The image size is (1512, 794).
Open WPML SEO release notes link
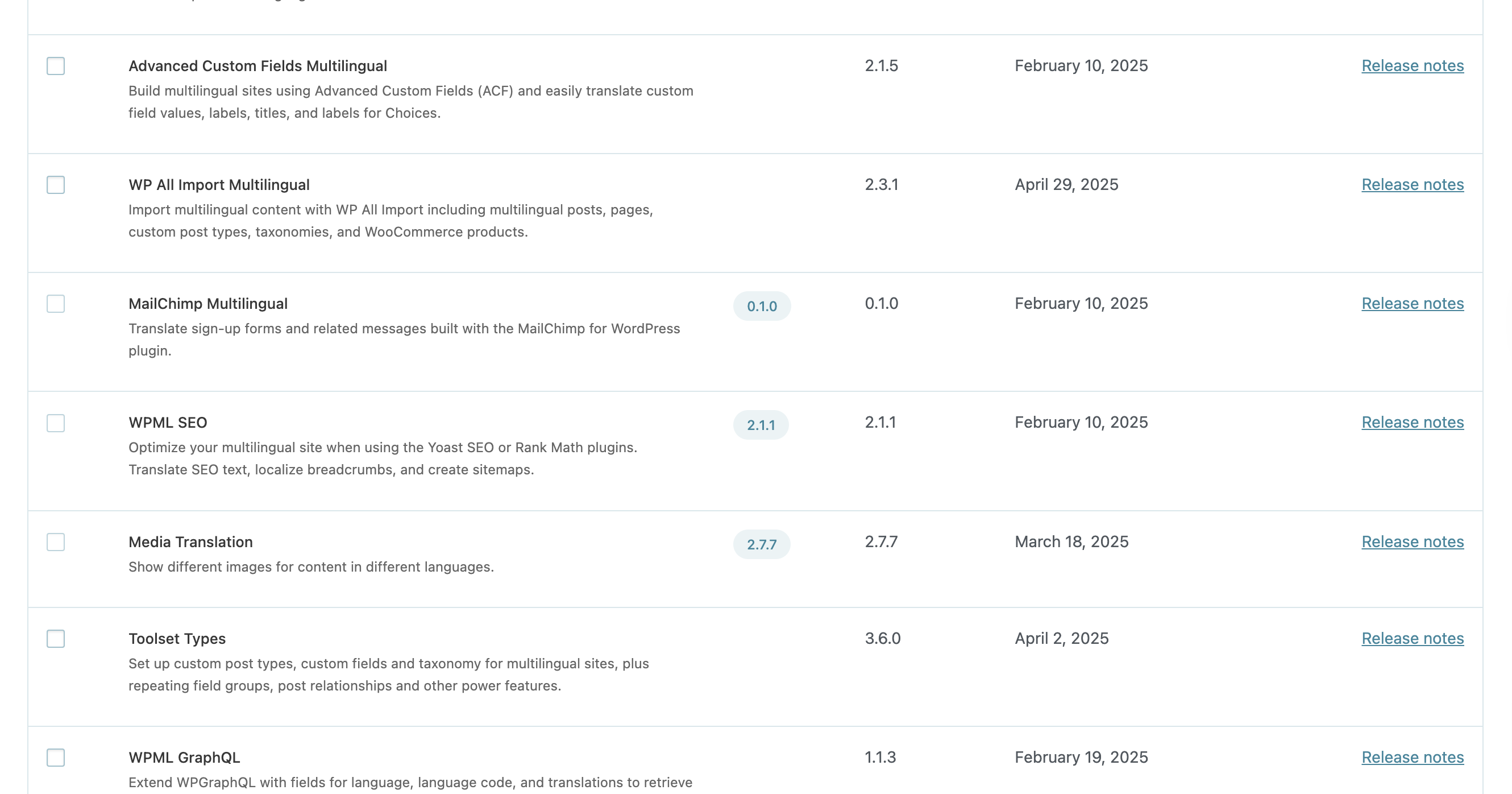pyautogui.click(x=1412, y=422)
